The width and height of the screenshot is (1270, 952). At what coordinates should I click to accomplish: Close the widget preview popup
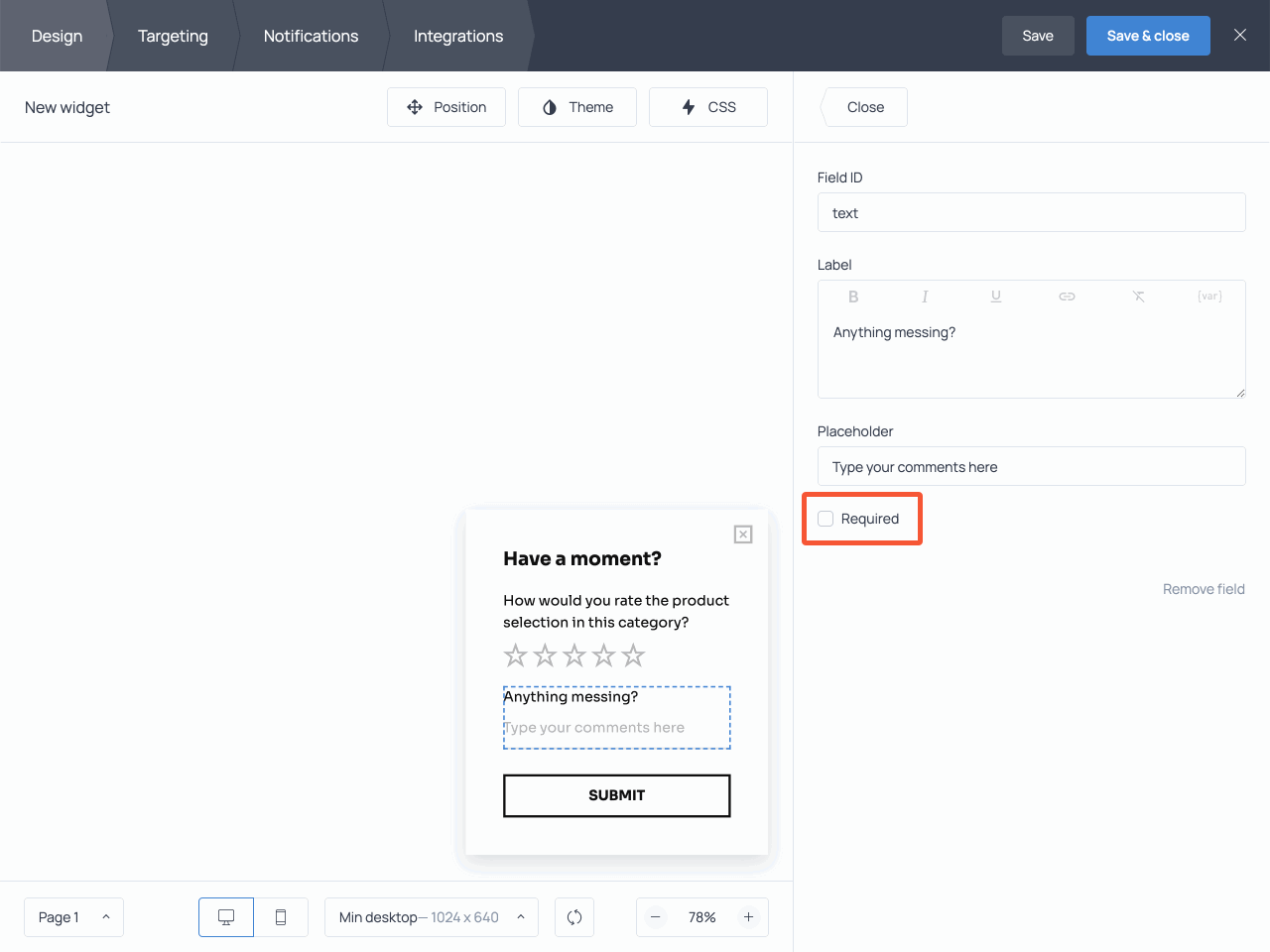coord(743,535)
